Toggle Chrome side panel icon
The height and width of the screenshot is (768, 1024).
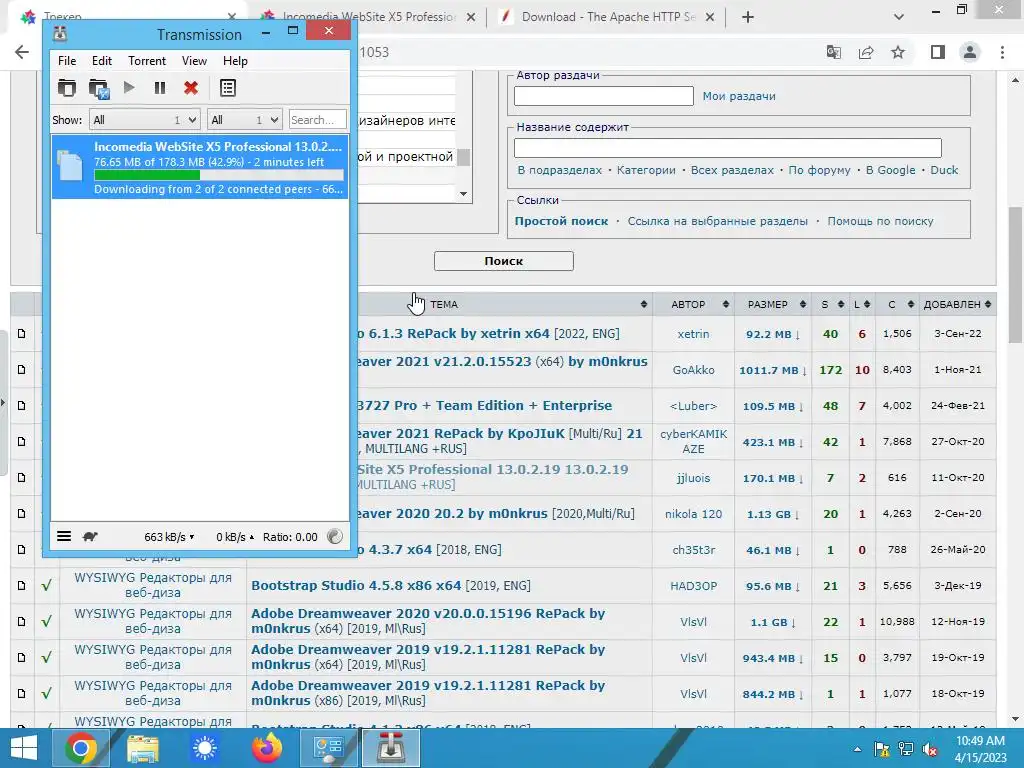coord(938,52)
